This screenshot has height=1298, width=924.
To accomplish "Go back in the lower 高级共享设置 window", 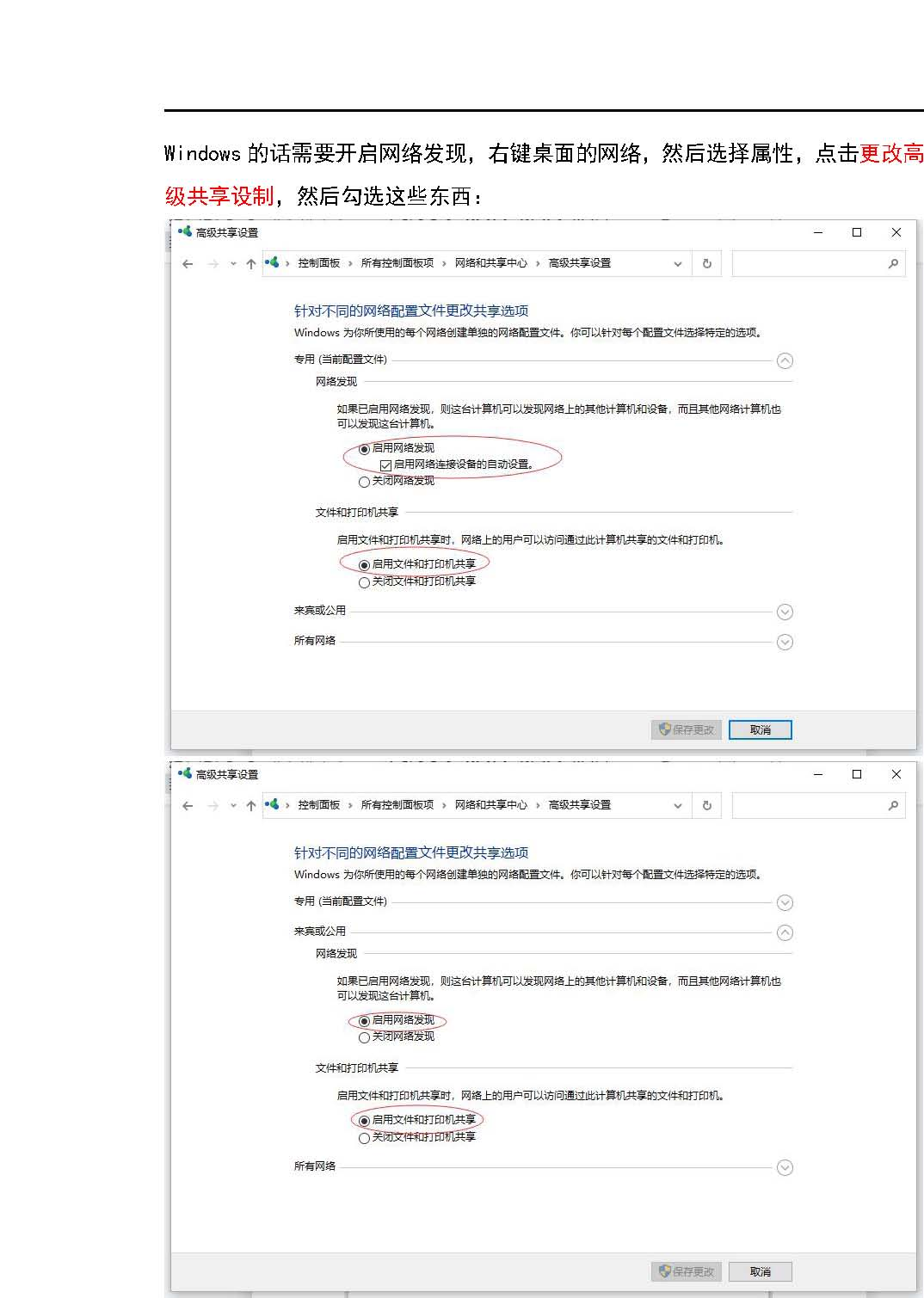I will click(188, 806).
